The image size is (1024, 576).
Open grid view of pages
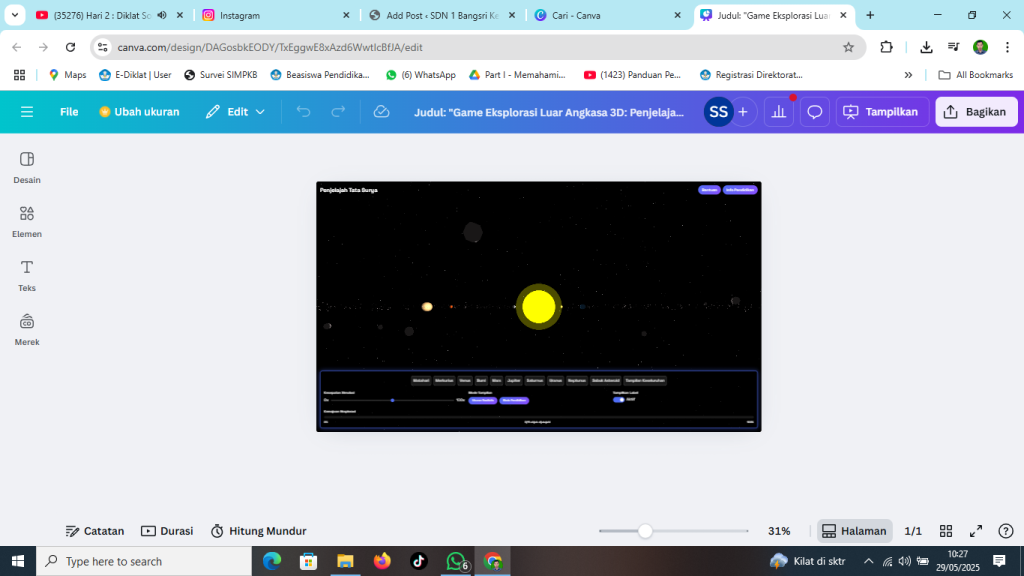(x=946, y=531)
